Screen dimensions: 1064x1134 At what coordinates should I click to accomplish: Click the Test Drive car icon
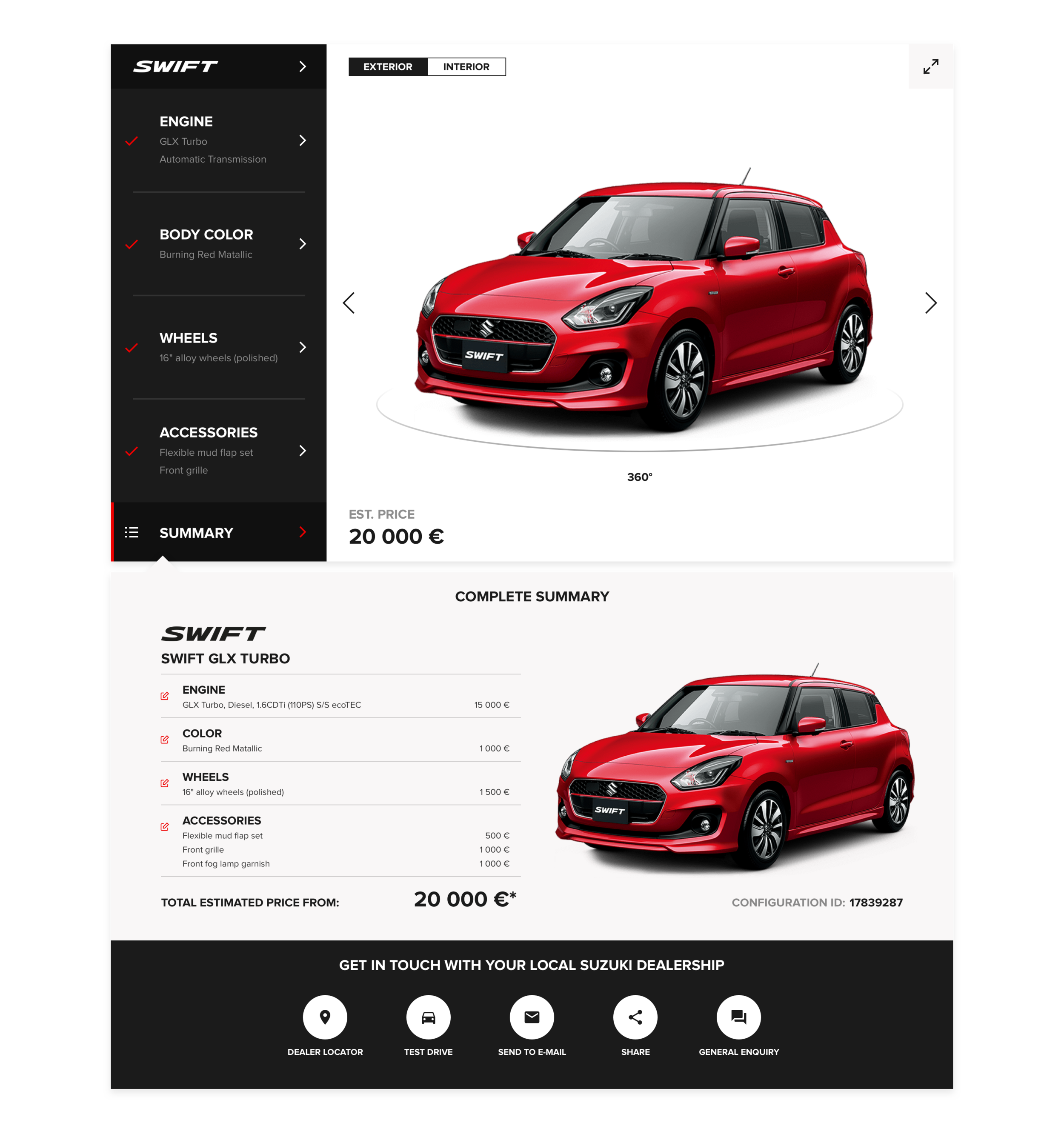click(429, 1017)
